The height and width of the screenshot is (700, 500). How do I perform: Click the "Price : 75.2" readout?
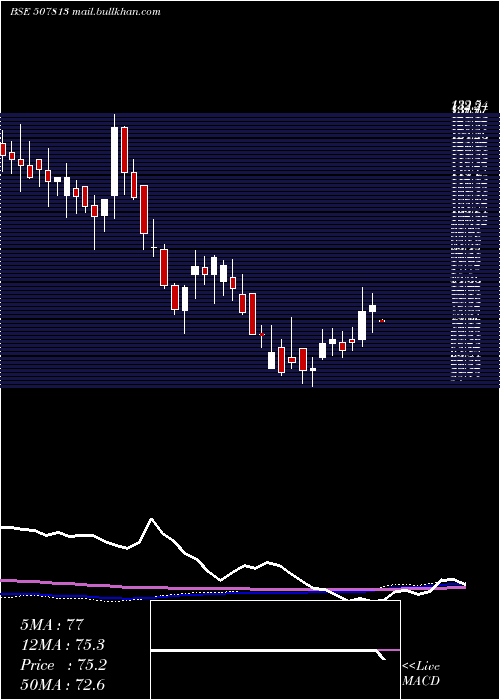click(63, 665)
